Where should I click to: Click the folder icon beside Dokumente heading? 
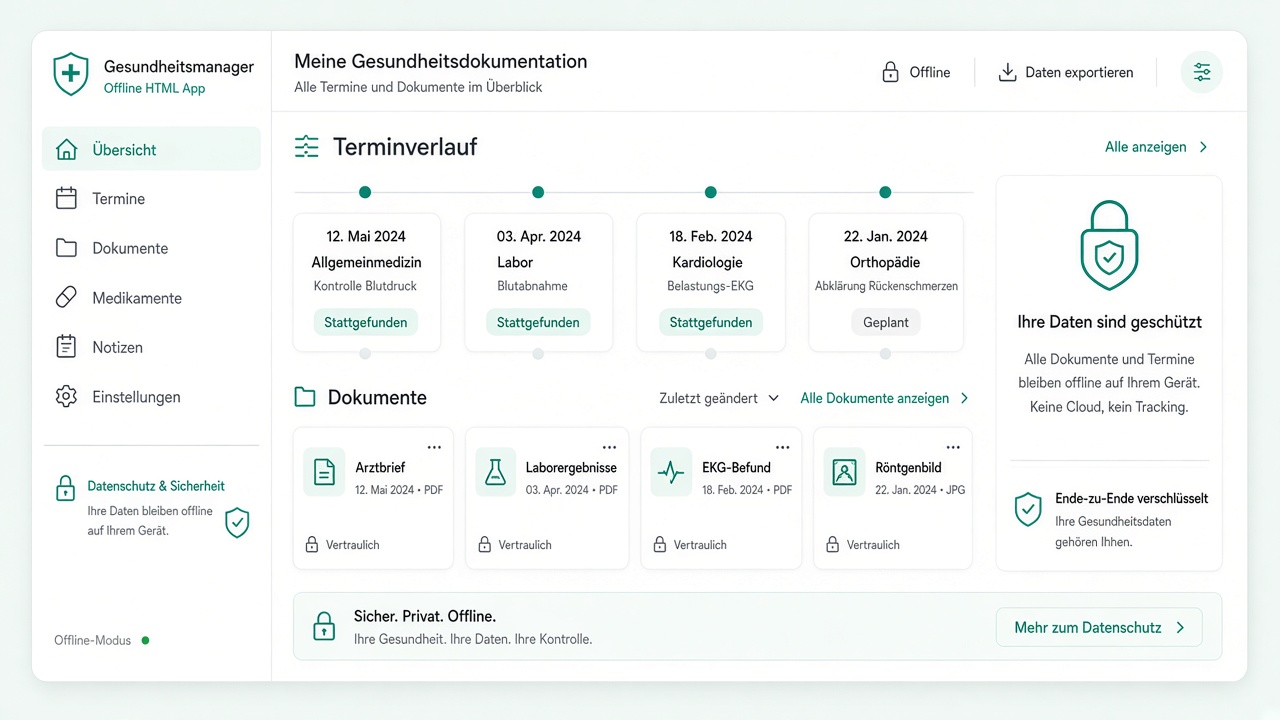click(x=305, y=397)
